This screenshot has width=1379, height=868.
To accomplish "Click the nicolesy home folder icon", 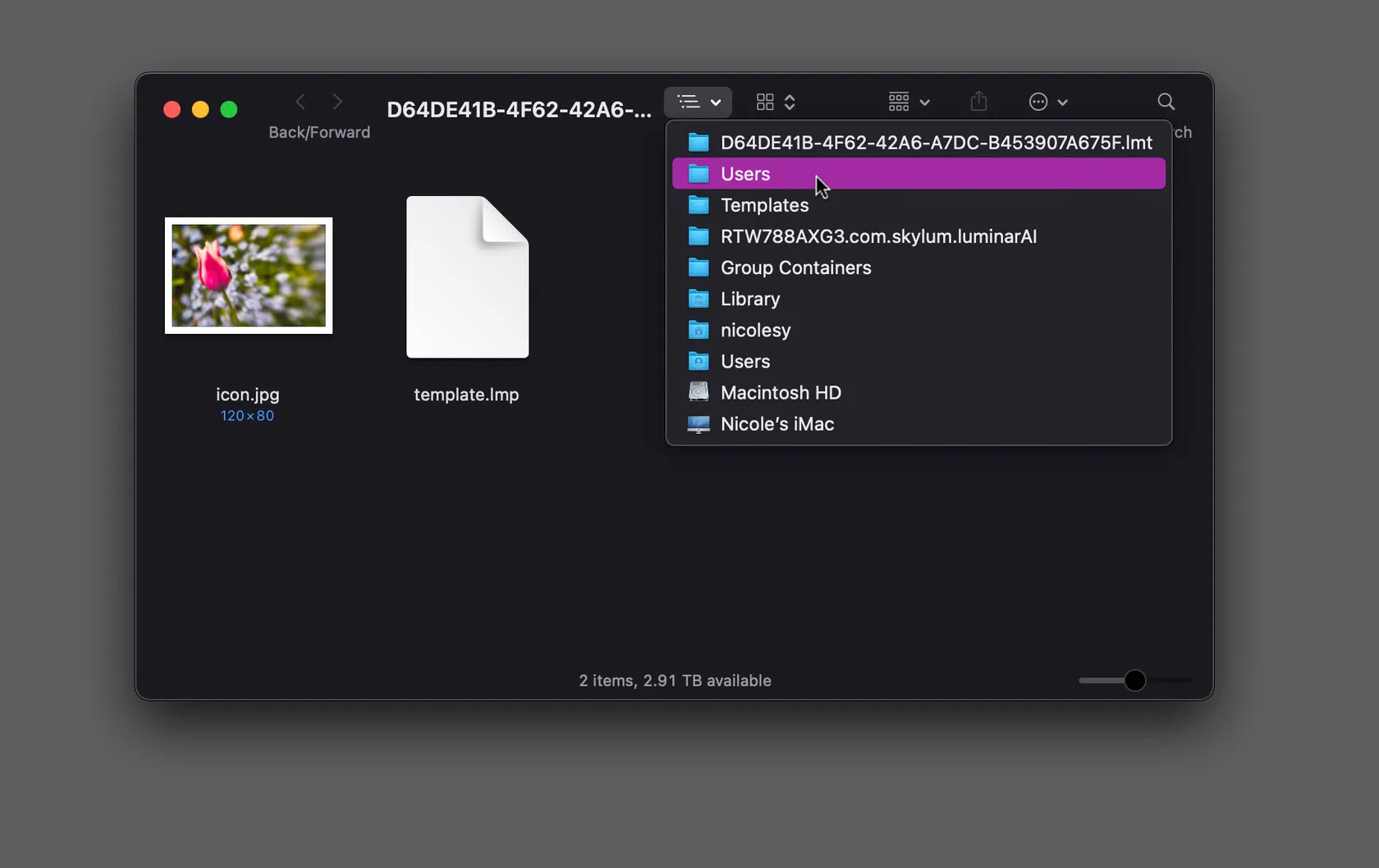I will [x=699, y=330].
